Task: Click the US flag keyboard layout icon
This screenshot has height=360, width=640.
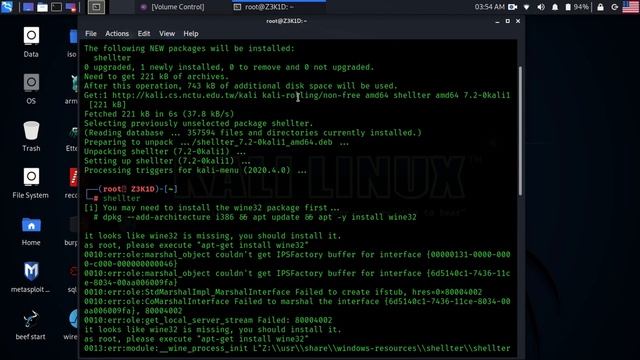Action: coord(631,7)
